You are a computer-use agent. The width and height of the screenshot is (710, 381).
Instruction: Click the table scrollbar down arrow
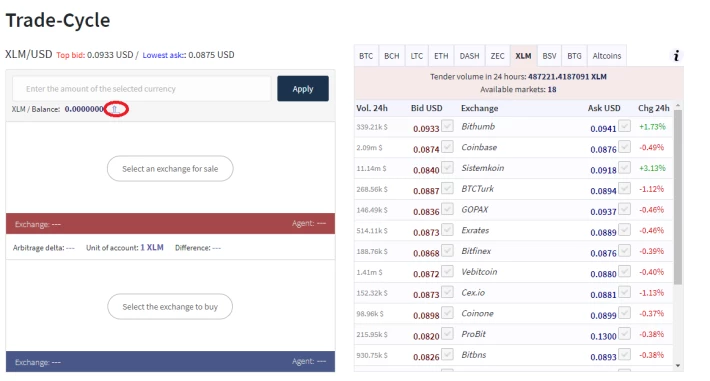678,366
